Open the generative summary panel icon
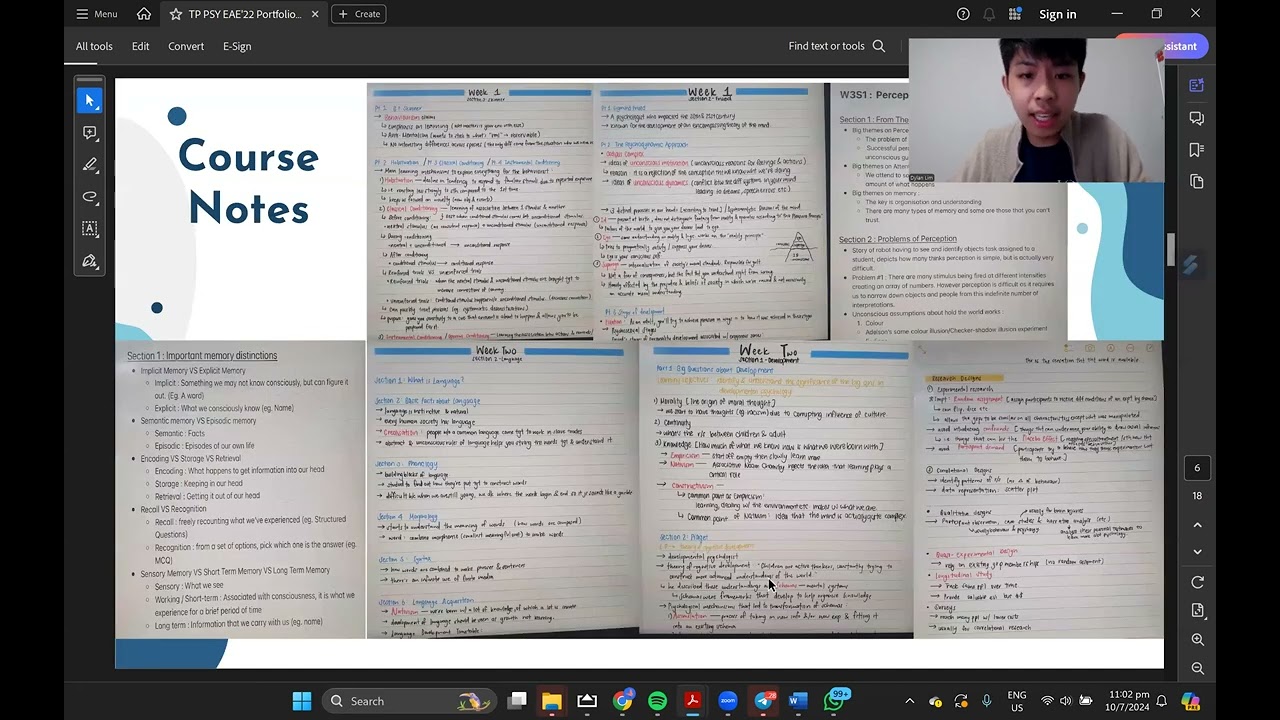 coord(1197,86)
